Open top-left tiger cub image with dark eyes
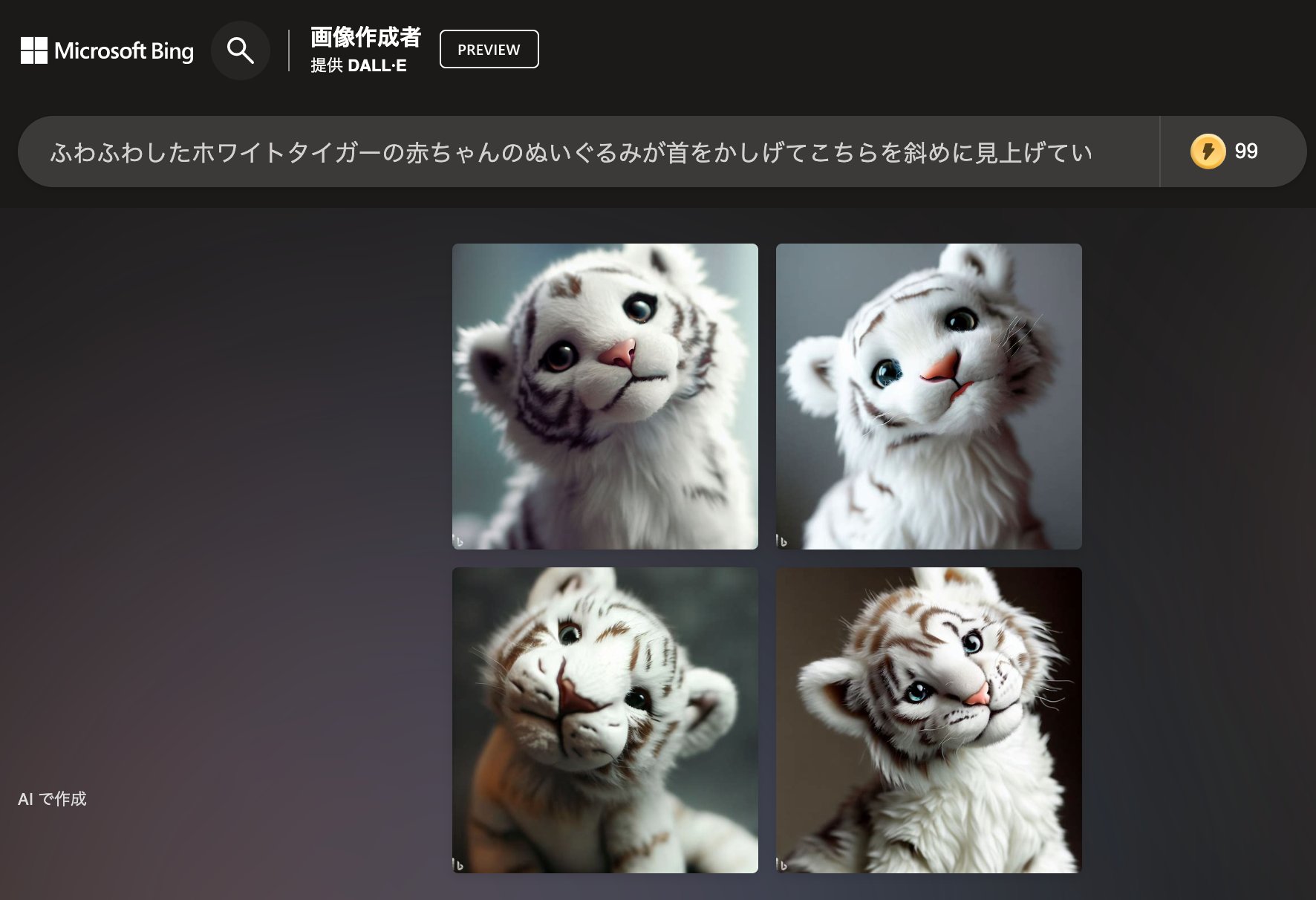Viewport: 1316px width, 900px height. point(605,397)
